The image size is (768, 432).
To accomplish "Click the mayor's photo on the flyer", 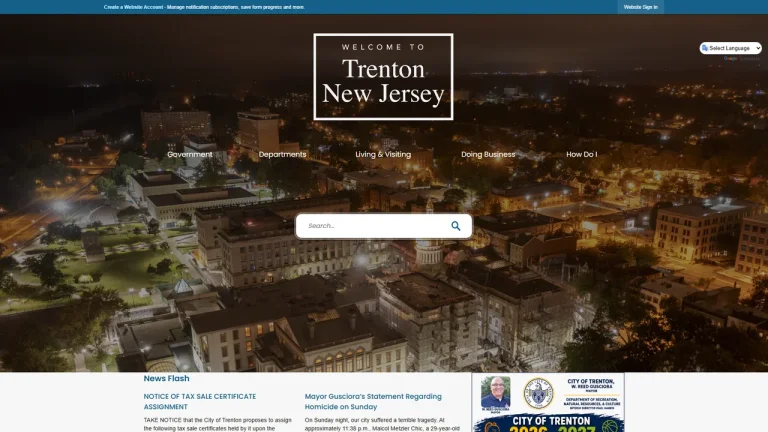I will click(x=495, y=394).
